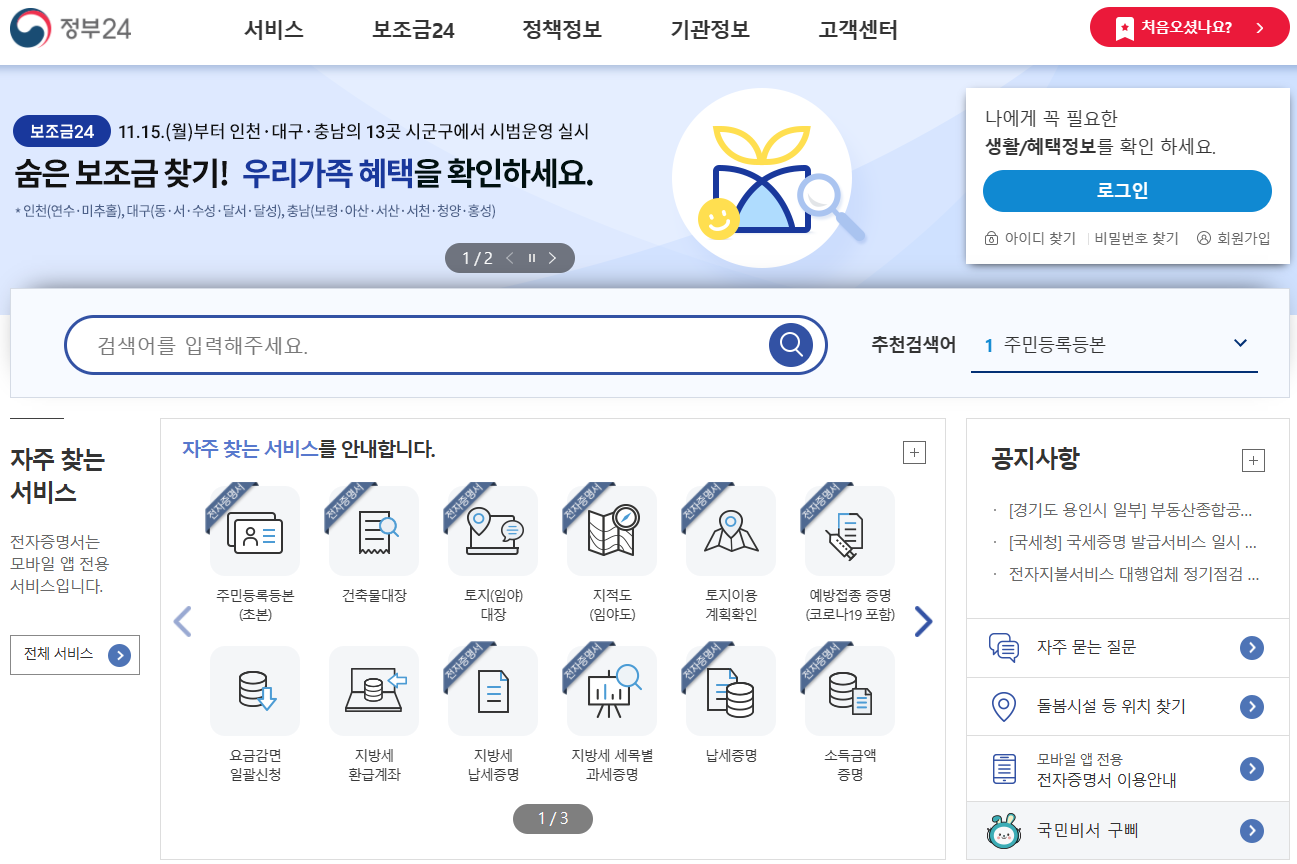Click the 국민비서 구삐 mascot icon
Image resolution: width=1297 pixels, height=864 pixels.
(1003, 830)
